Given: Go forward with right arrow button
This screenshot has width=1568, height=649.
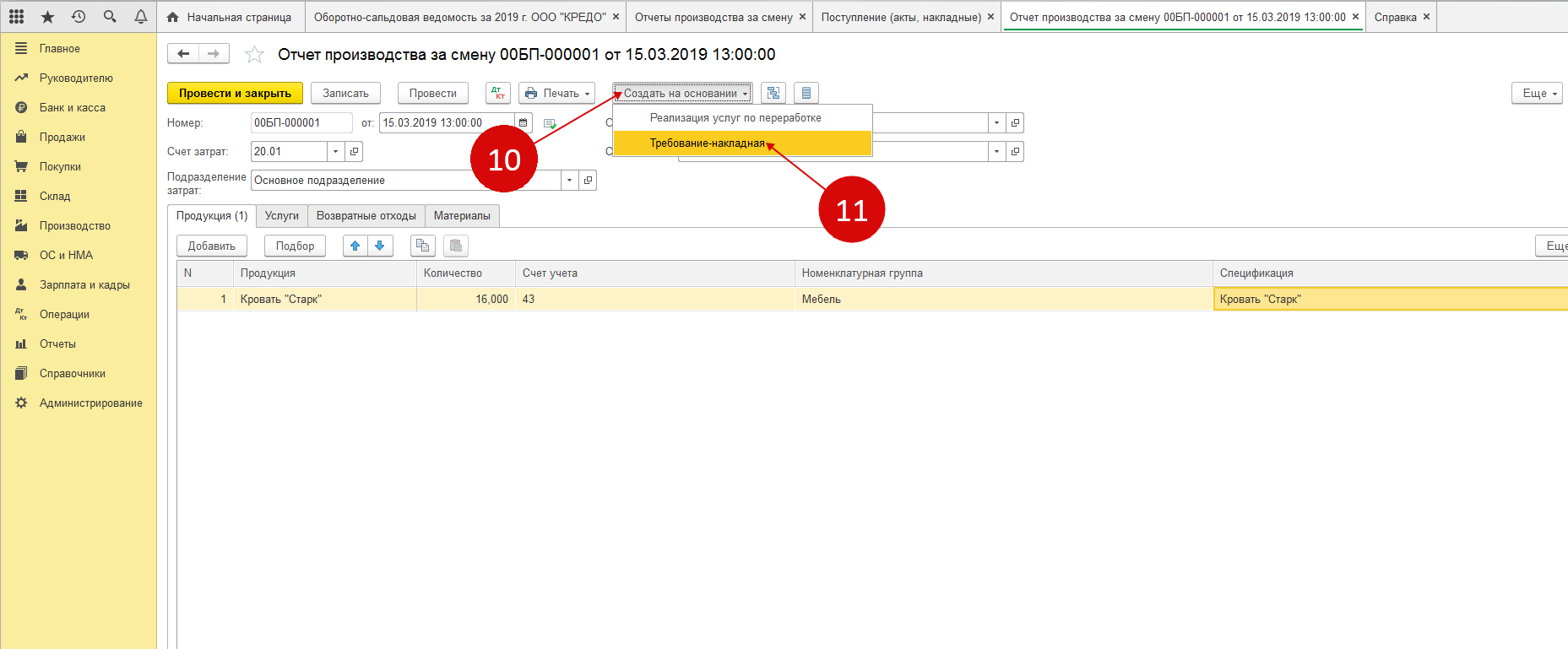Looking at the screenshot, I should 214,54.
